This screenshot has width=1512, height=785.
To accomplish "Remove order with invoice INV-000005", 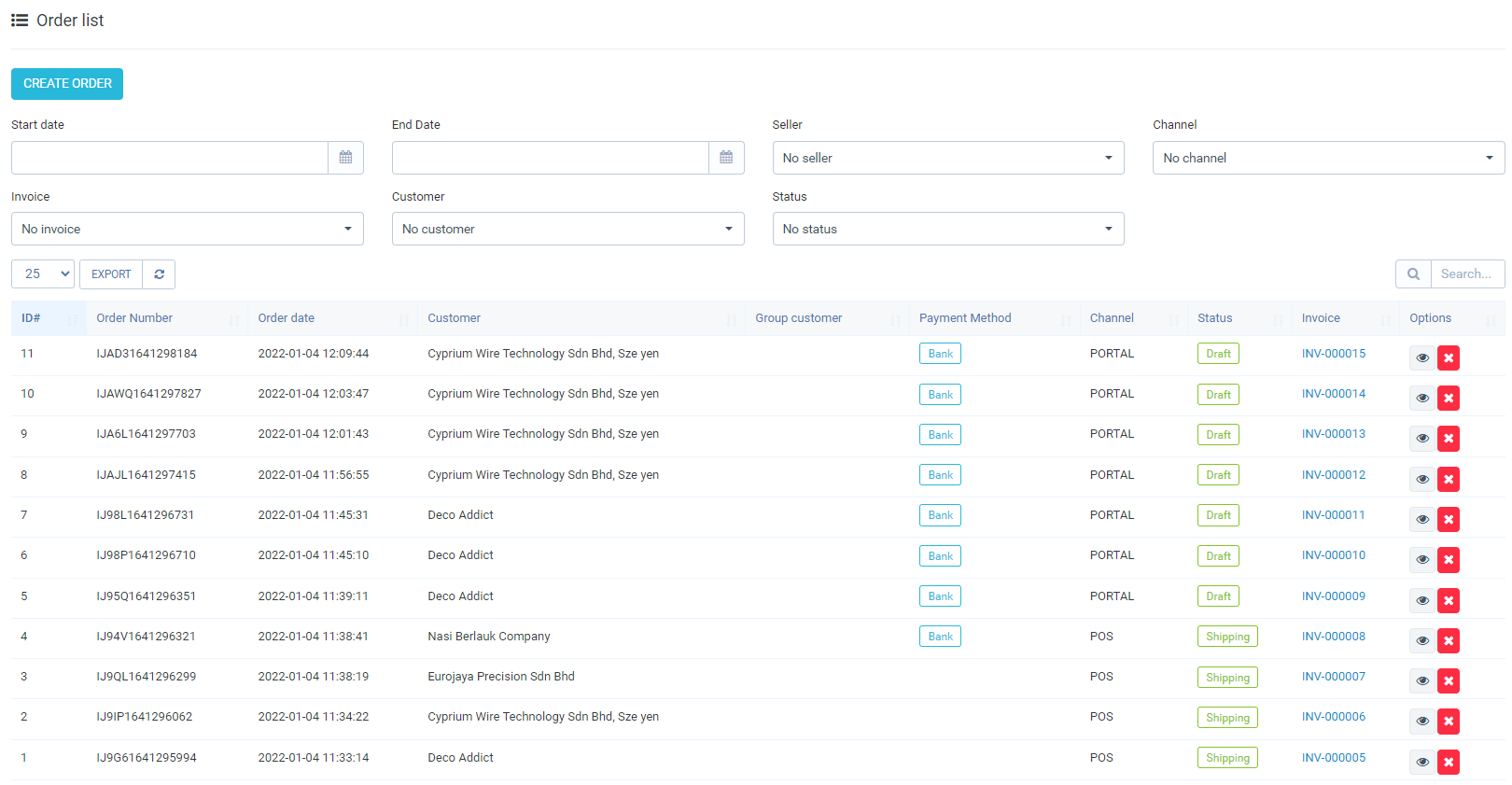I will click(1449, 762).
